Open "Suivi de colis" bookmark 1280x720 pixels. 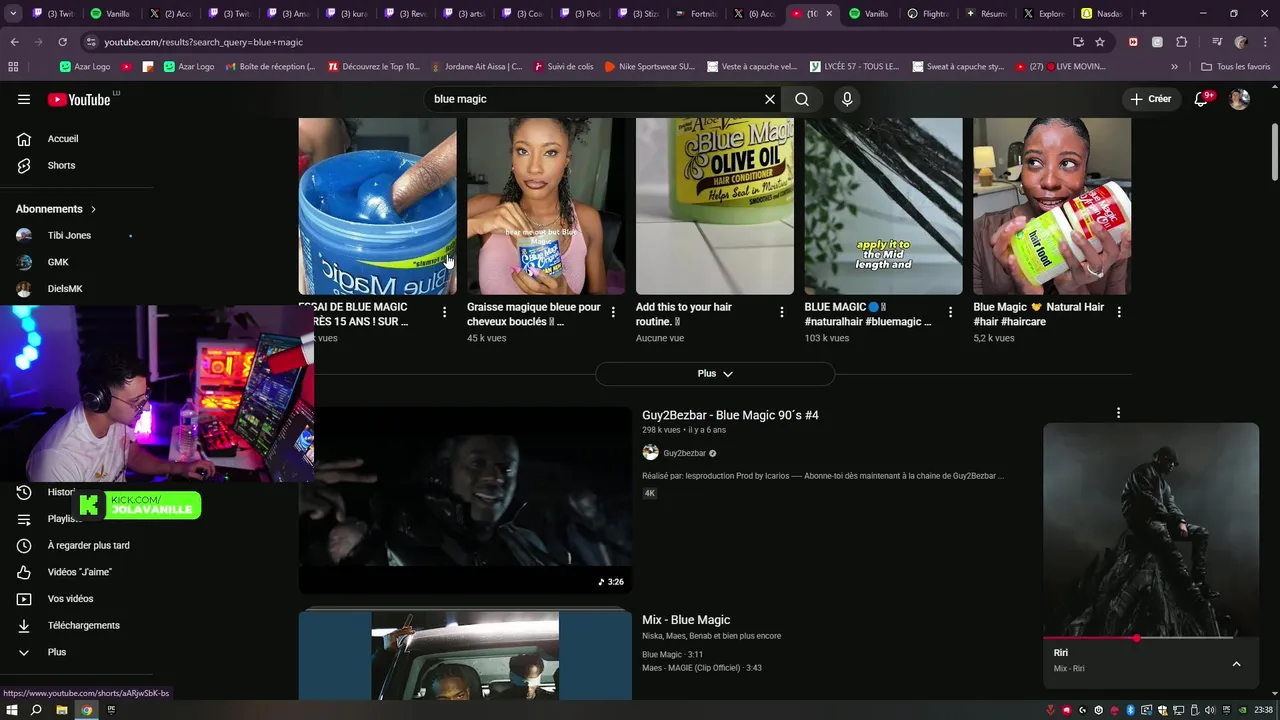pyautogui.click(x=563, y=67)
